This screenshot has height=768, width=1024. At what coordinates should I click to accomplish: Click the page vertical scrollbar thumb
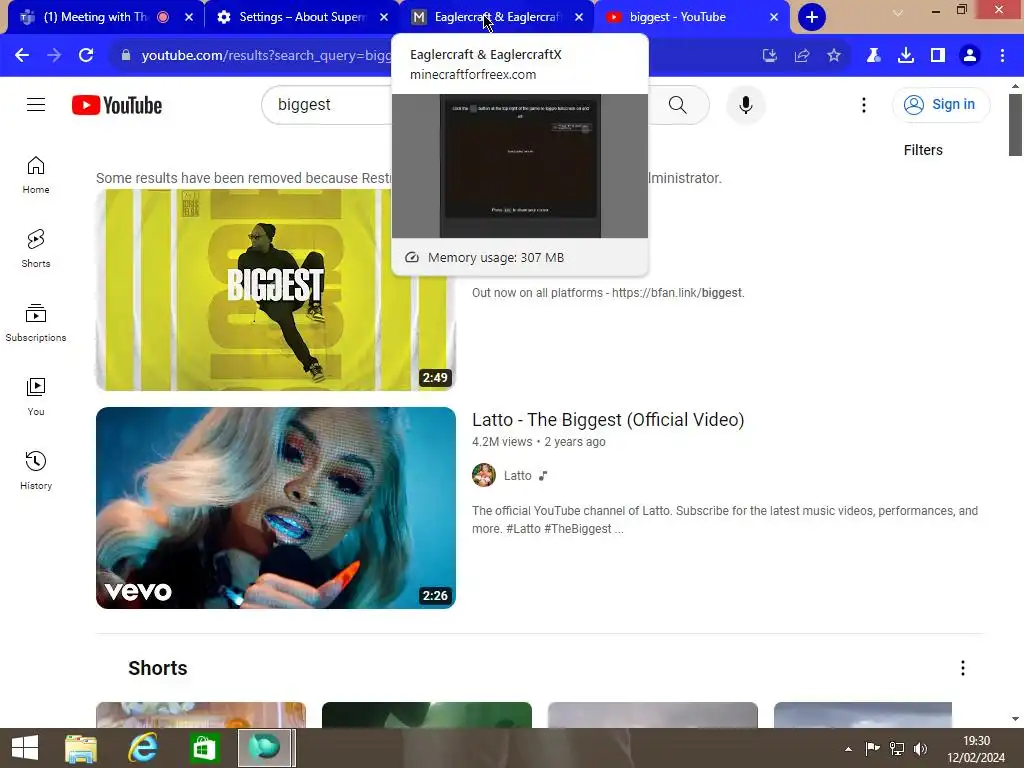[x=1015, y=125]
